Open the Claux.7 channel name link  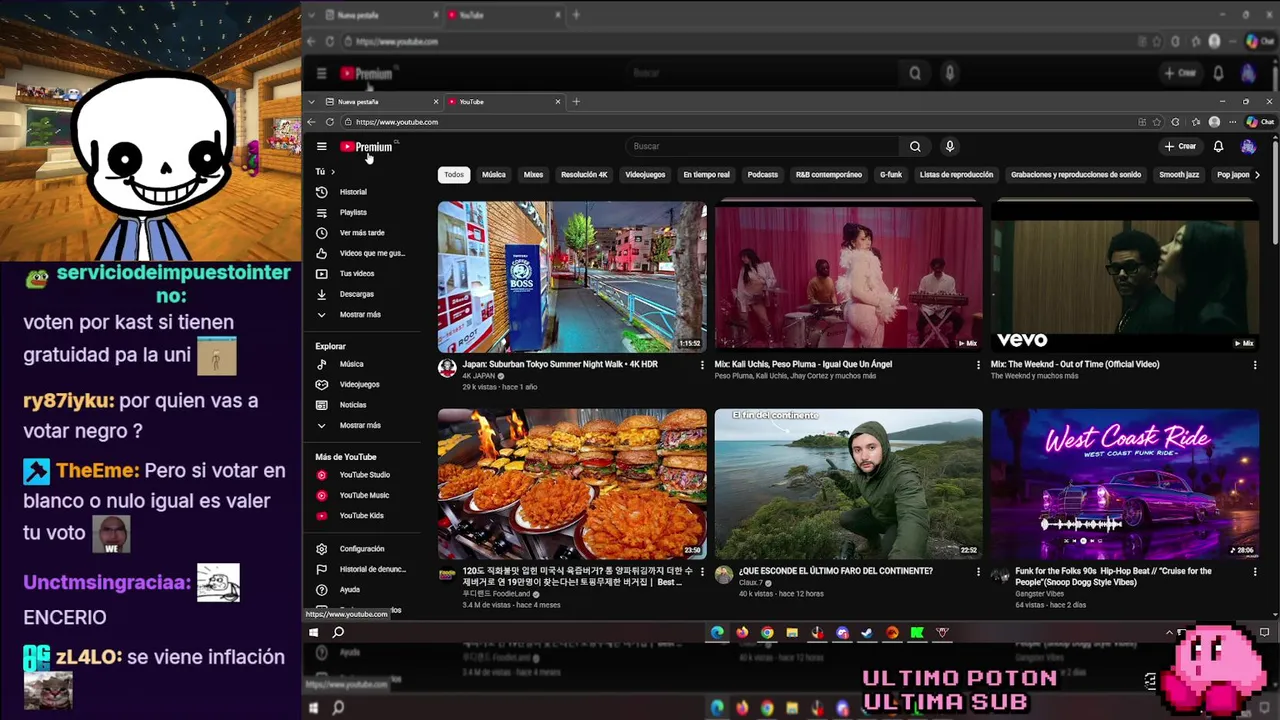(x=751, y=583)
